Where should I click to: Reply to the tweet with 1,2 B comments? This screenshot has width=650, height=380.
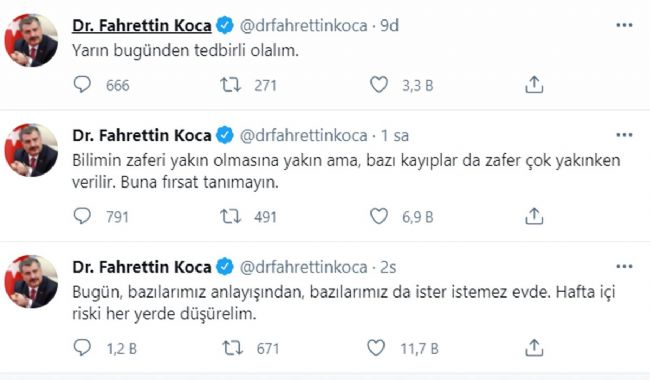coord(82,347)
